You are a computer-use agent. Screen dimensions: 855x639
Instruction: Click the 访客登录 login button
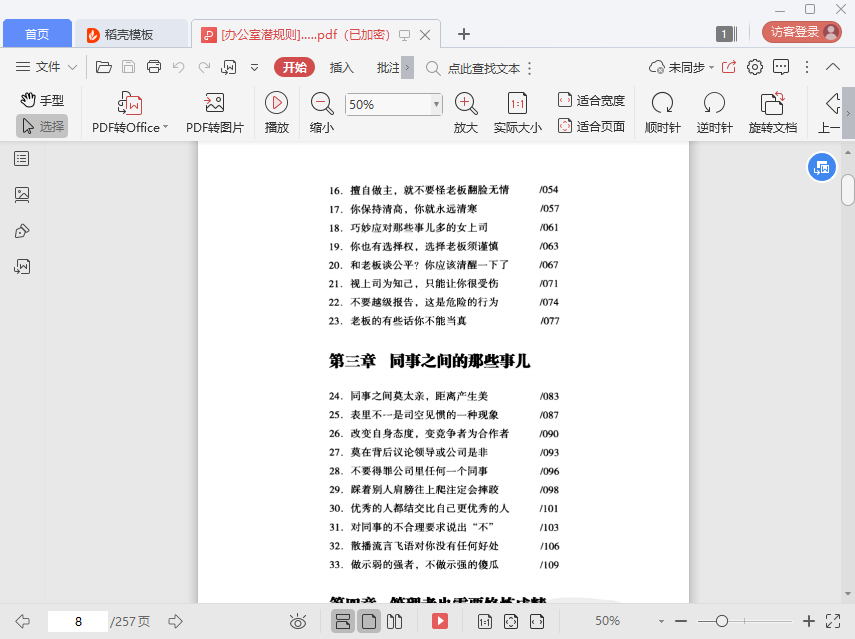click(802, 32)
